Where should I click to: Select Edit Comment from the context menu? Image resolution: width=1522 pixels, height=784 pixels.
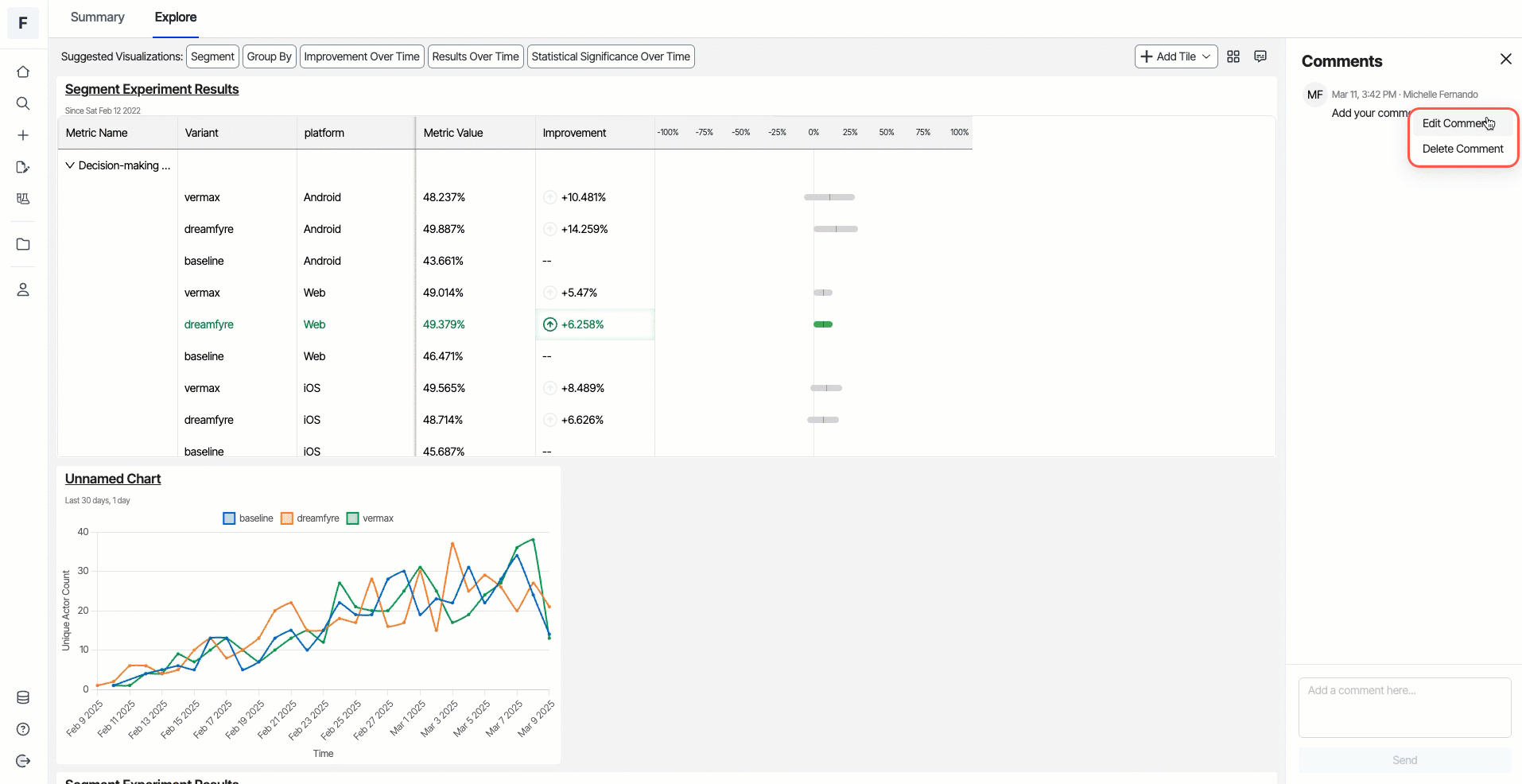pyautogui.click(x=1454, y=123)
